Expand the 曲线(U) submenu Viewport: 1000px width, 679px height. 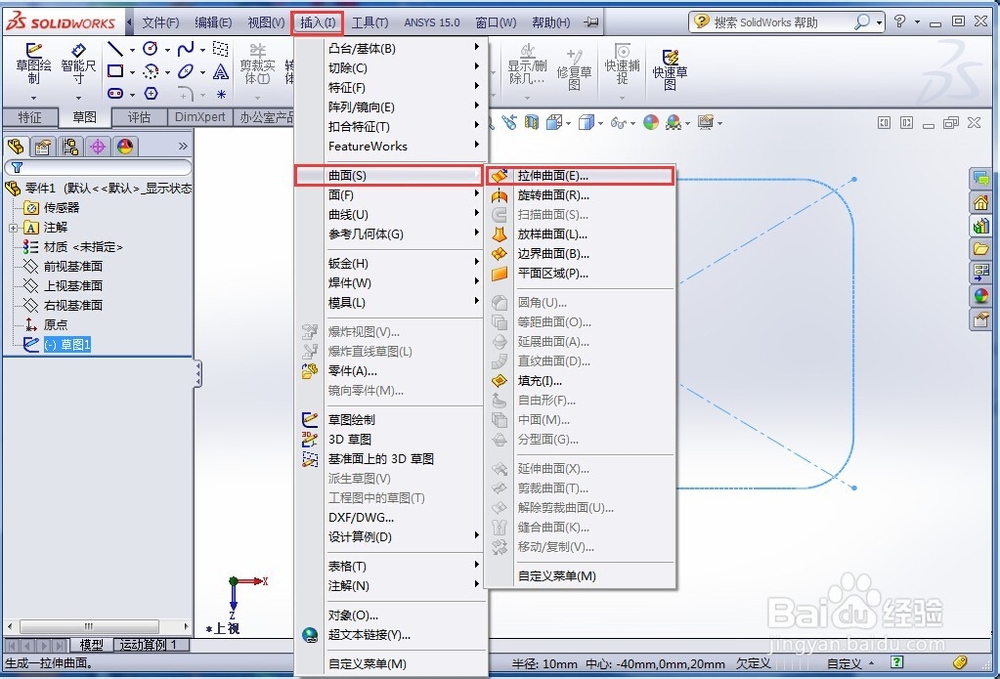click(x=476, y=213)
